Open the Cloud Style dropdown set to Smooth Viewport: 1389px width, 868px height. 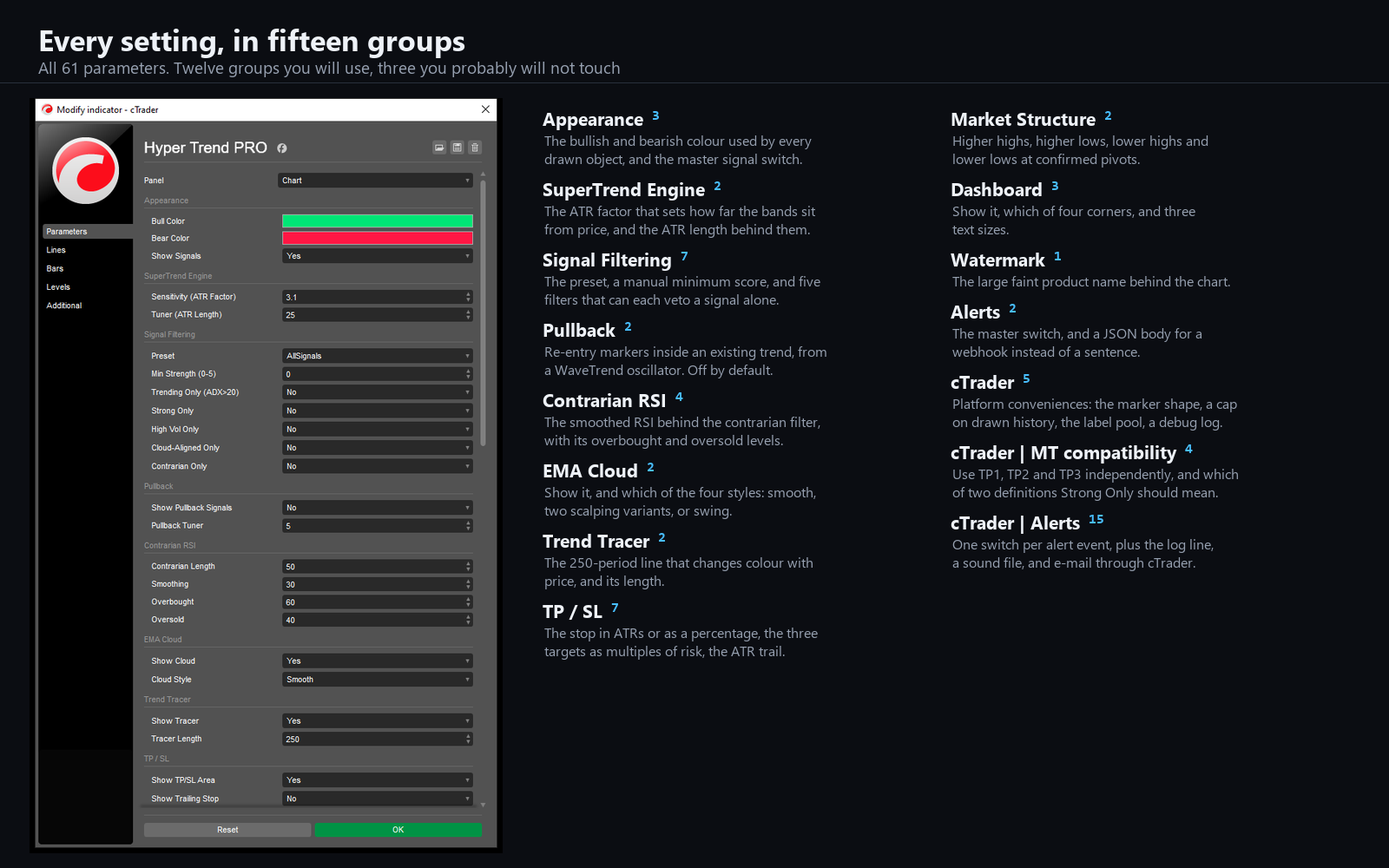[x=378, y=680]
